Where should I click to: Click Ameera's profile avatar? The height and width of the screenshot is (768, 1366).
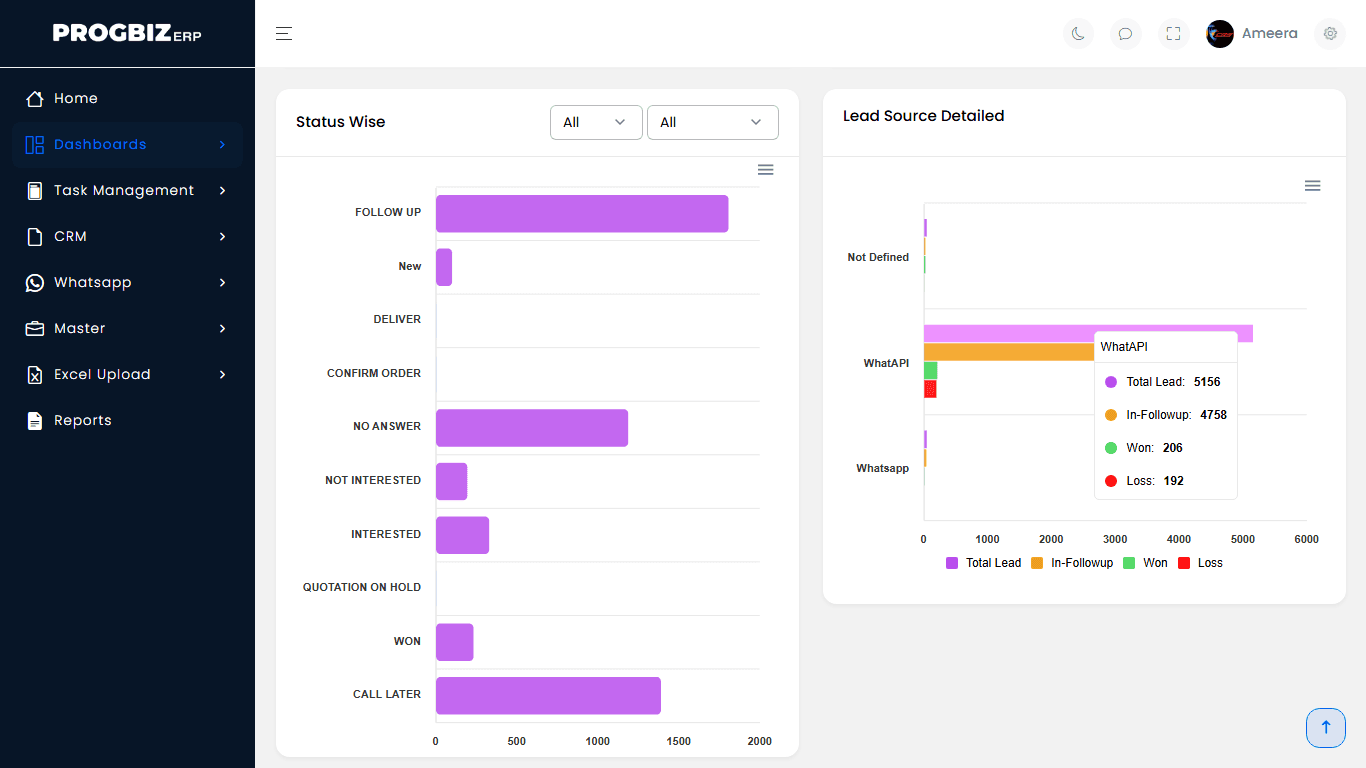tap(1220, 34)
